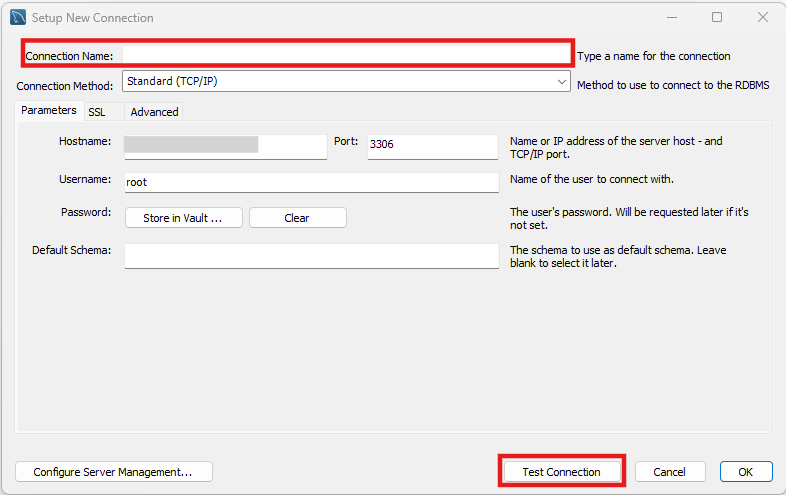The width and height of the screenshot is (786, 495).
Task: Cancel the new connection setup
Action: coord(669,472)
